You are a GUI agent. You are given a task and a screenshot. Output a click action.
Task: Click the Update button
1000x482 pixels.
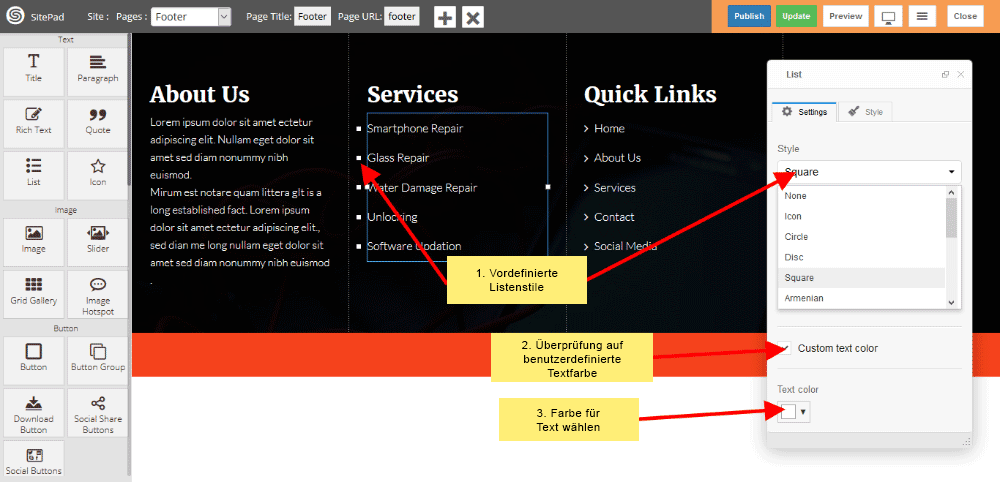tap(796, 17)
